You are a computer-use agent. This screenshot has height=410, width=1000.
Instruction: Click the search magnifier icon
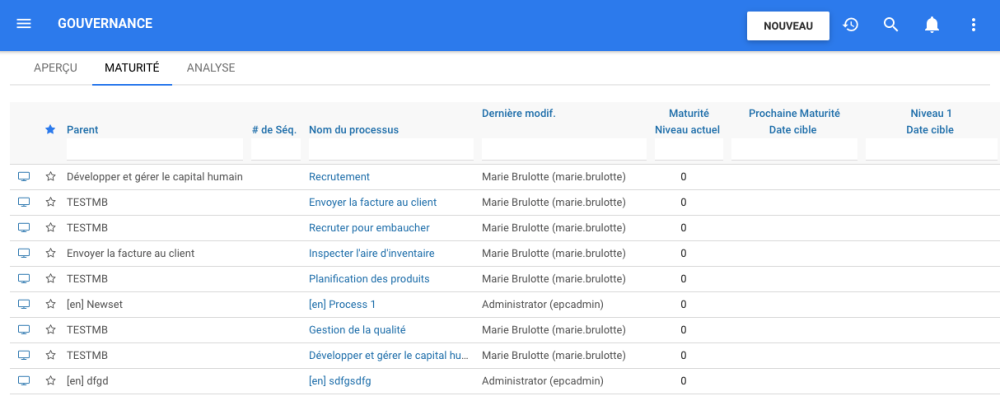click(891, 25)
